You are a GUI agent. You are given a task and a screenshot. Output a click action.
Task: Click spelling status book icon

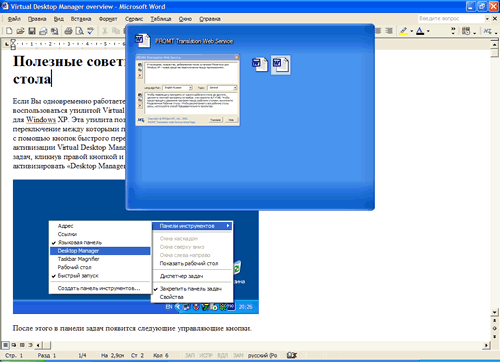(x=292, y=355)
